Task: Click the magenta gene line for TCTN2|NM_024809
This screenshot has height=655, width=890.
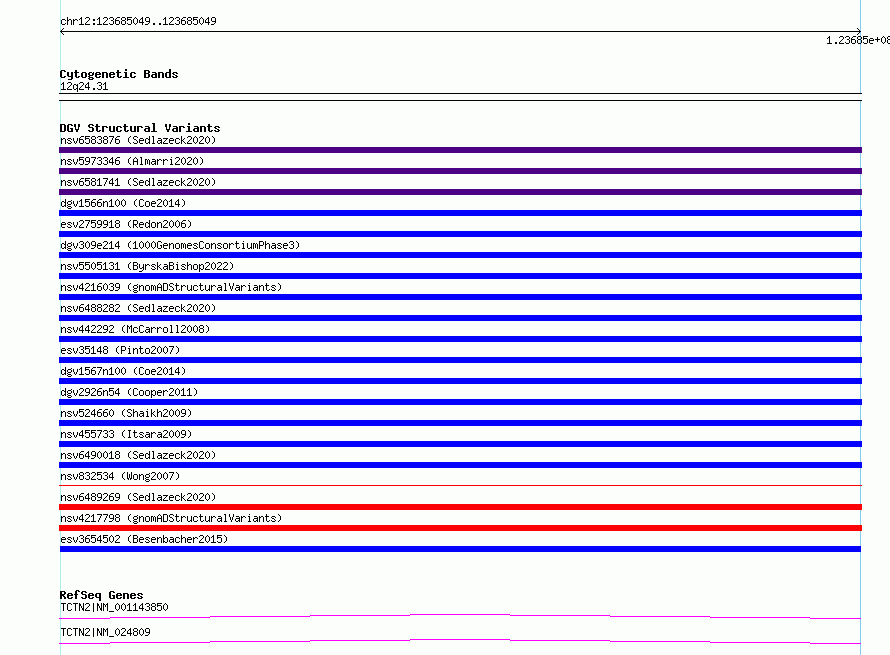Action: (x=460, y=641)
